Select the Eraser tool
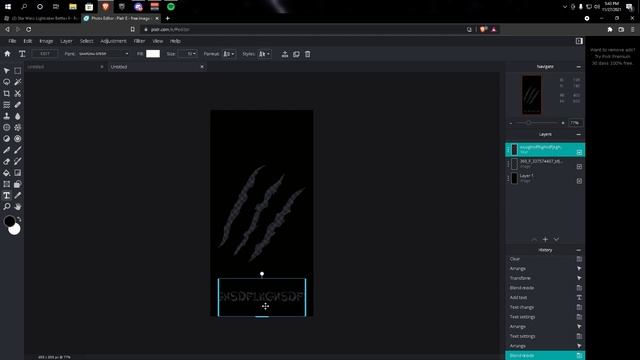The image size is (640, 360). coord(7,162)
